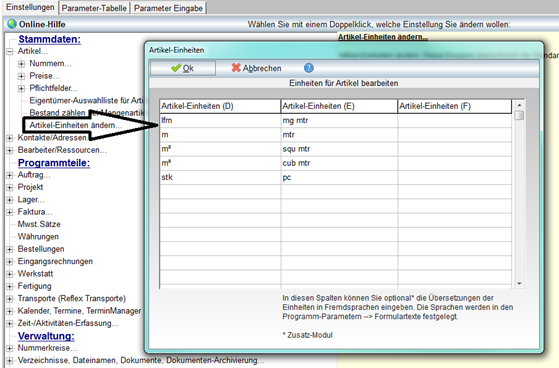Expand the Transporte (Reflex Transporte) node
Screen dimensions: 559x368
point(10,299)
